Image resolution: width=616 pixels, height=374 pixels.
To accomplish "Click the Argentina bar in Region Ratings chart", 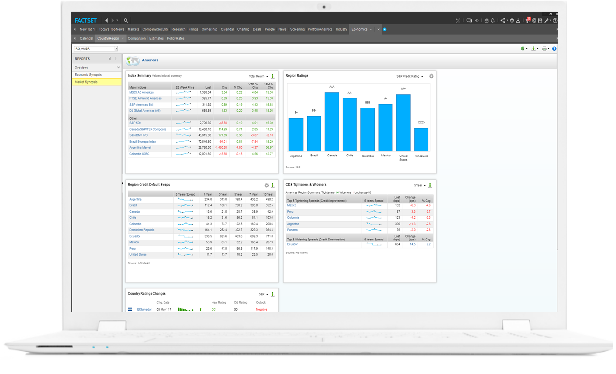I will pyautogui.click(x=296, y=134).
